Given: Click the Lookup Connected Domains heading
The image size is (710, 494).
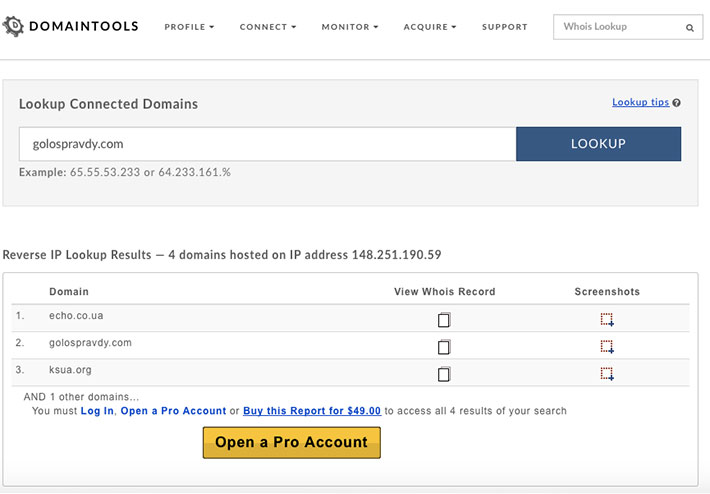Looking at the screenshot, I should [108, 104].
